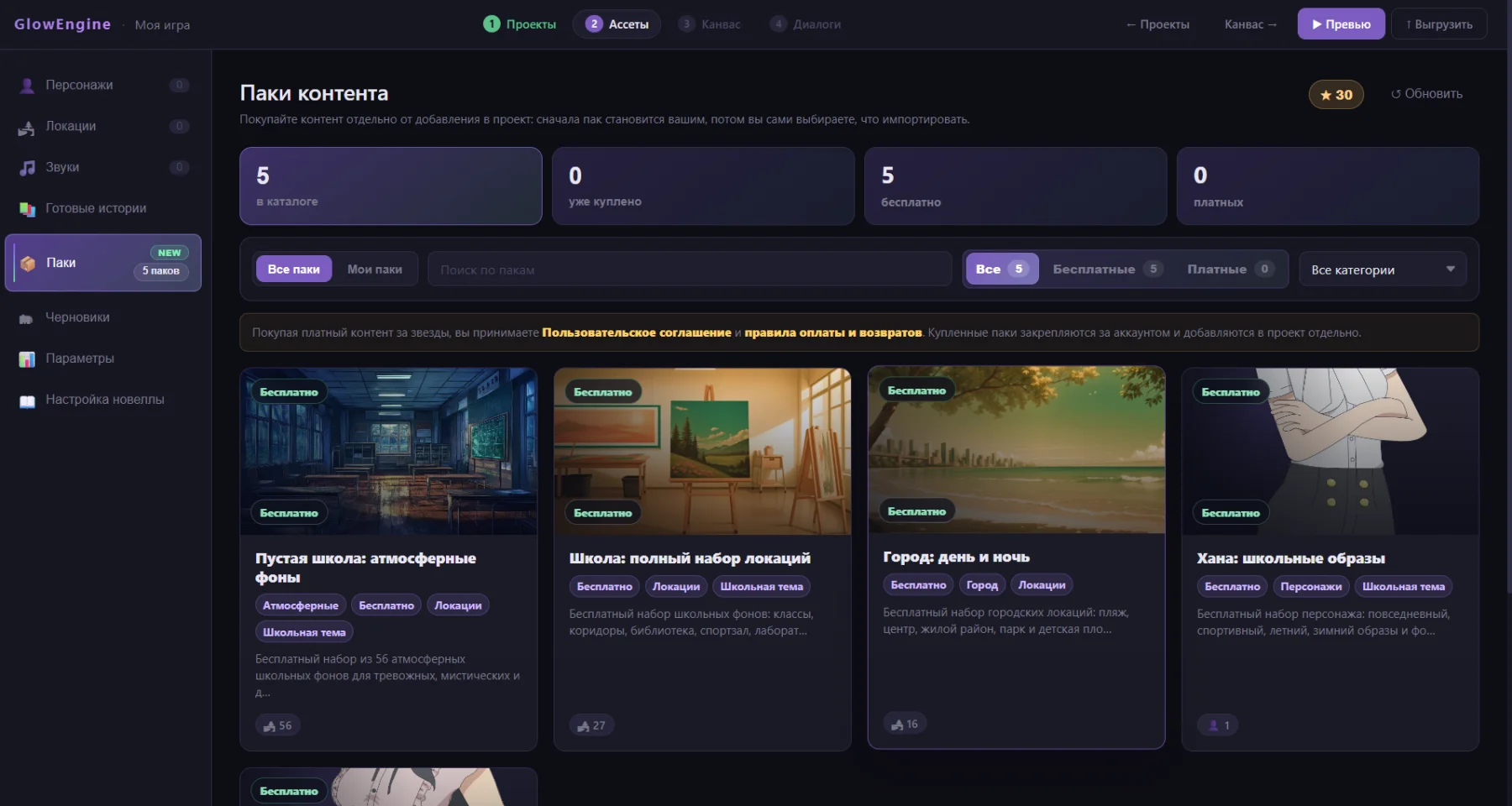Open the Локации section in the sidebar
The width and height of the screenshot is (1512, 806).
click(102, 126)
